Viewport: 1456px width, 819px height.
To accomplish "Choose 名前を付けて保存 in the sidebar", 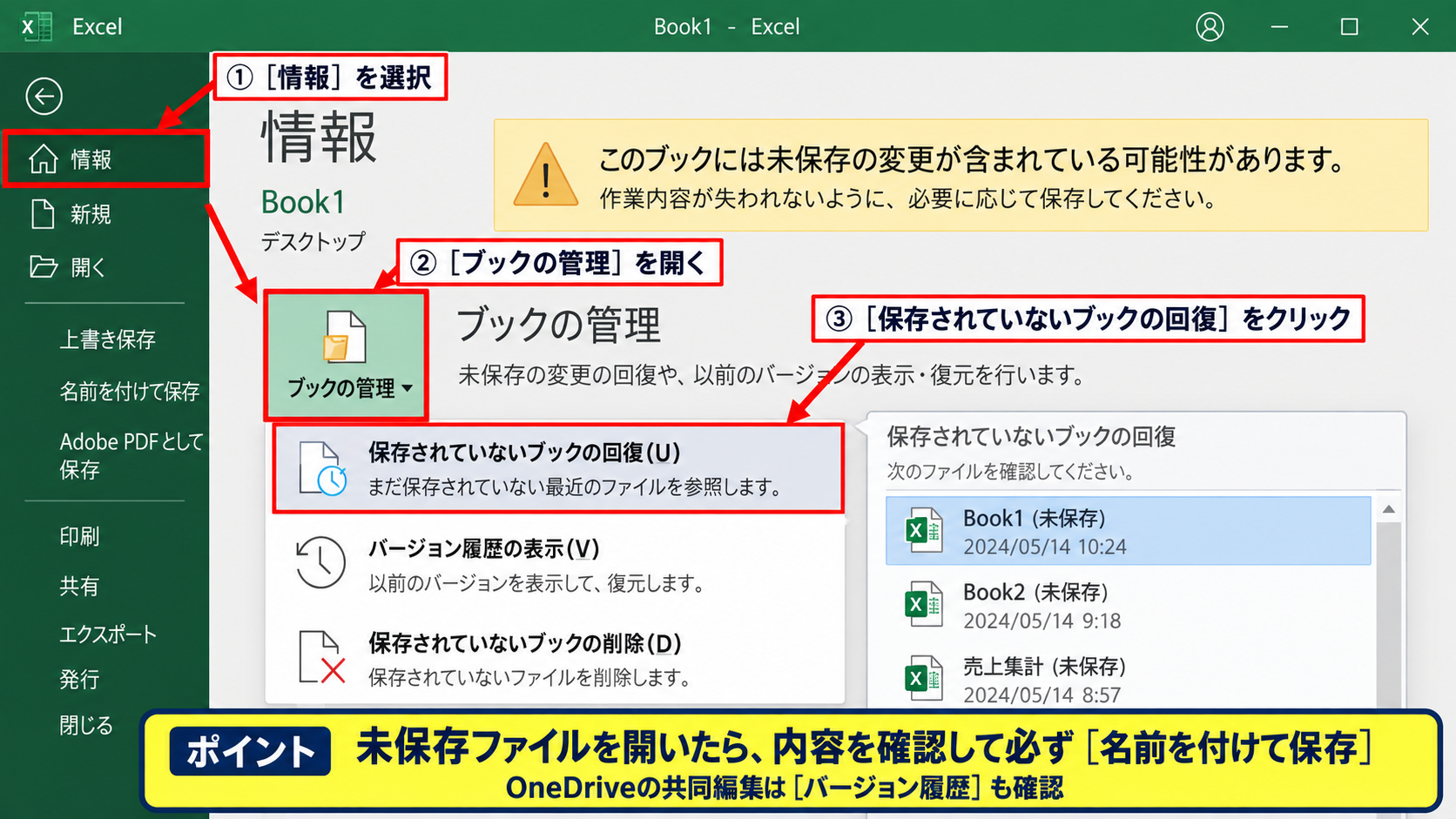I will point(129,392).
